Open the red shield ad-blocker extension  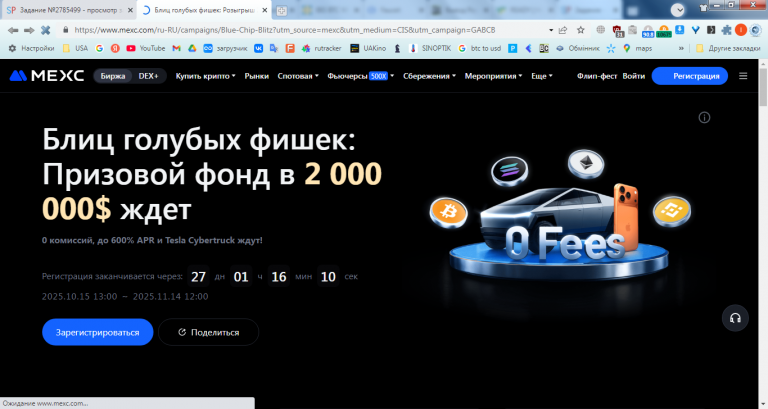[618, 31]
